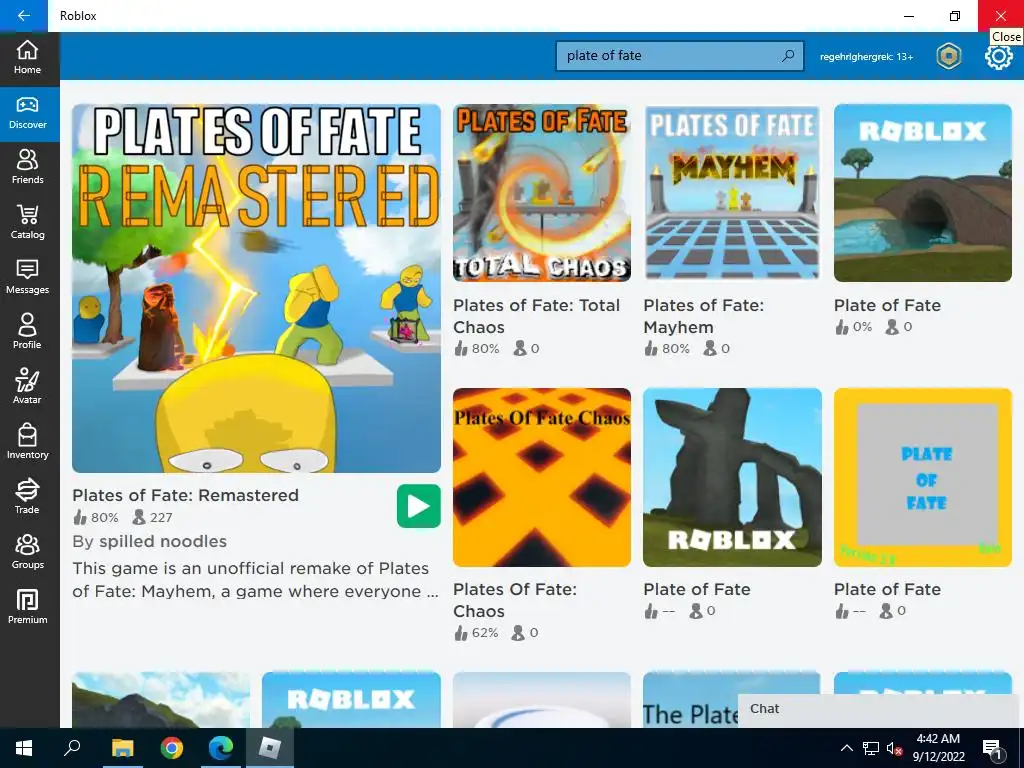Open Messages from the sidebar
Image resolution: width=1024 pixels, height=768 pixels.
click(x=27, y=278)
